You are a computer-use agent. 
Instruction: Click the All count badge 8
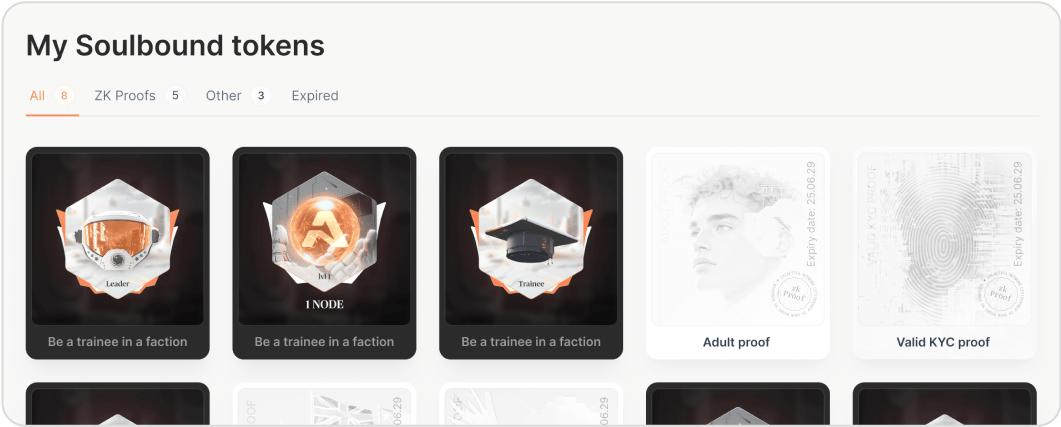(x=64, y=96)
